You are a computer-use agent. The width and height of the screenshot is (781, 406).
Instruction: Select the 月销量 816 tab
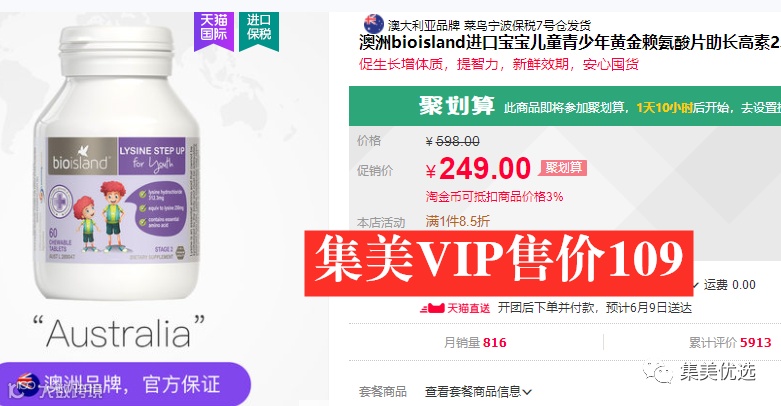click(475, 342)
